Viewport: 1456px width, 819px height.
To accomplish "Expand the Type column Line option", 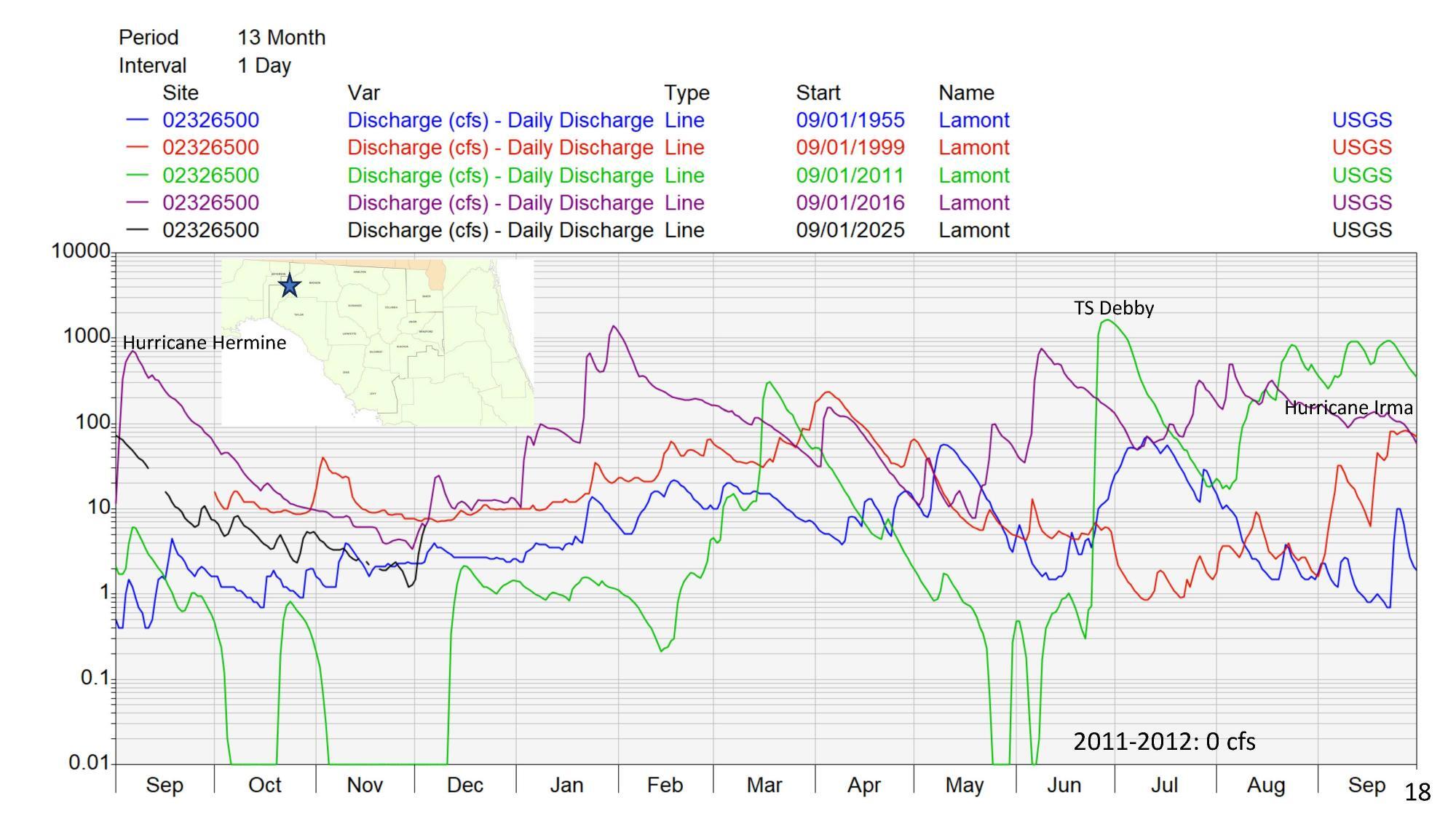I will [685, 120].
